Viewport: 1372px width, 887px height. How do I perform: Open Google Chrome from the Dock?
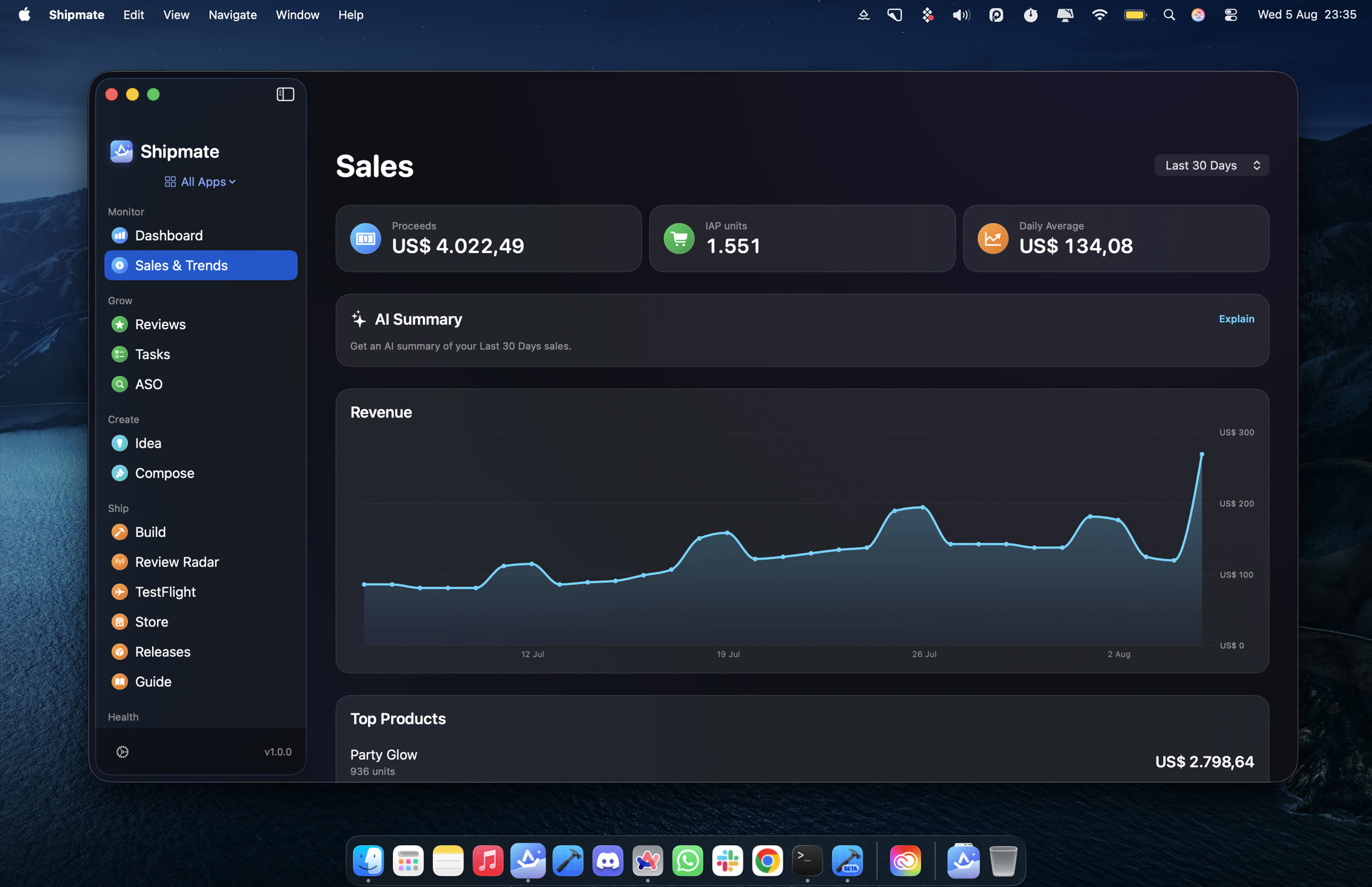[768, 861]
